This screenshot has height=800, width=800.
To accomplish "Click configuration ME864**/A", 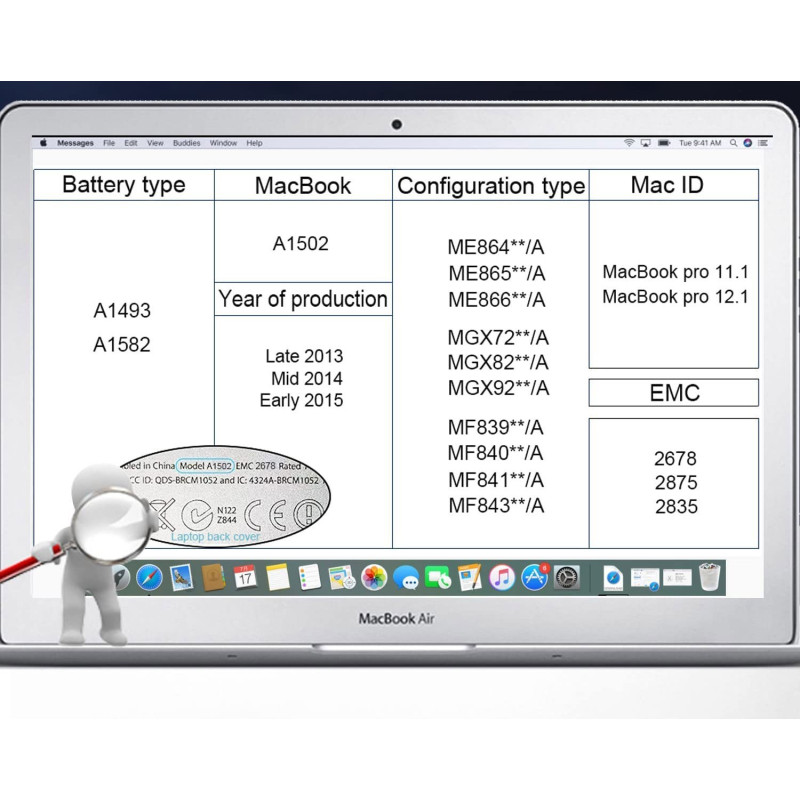I will (496, 247).
